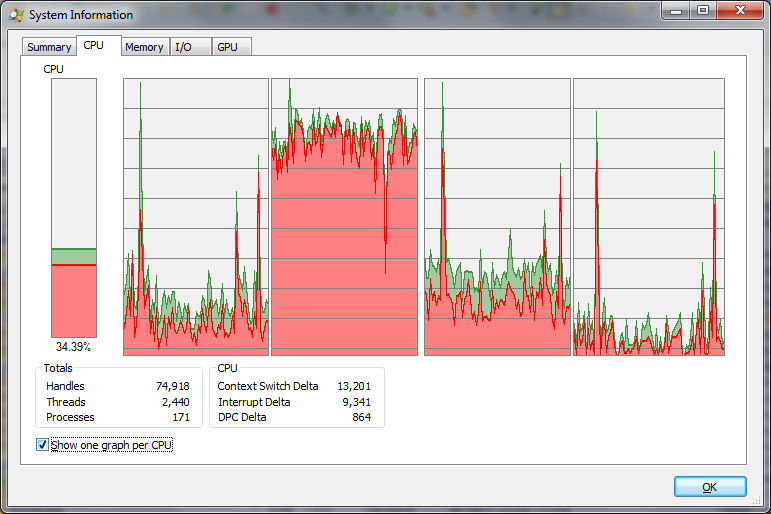Viewport: 771px width, 514px height.
Task: Click the Context Switch Delta value
Action: pos(354,386)
